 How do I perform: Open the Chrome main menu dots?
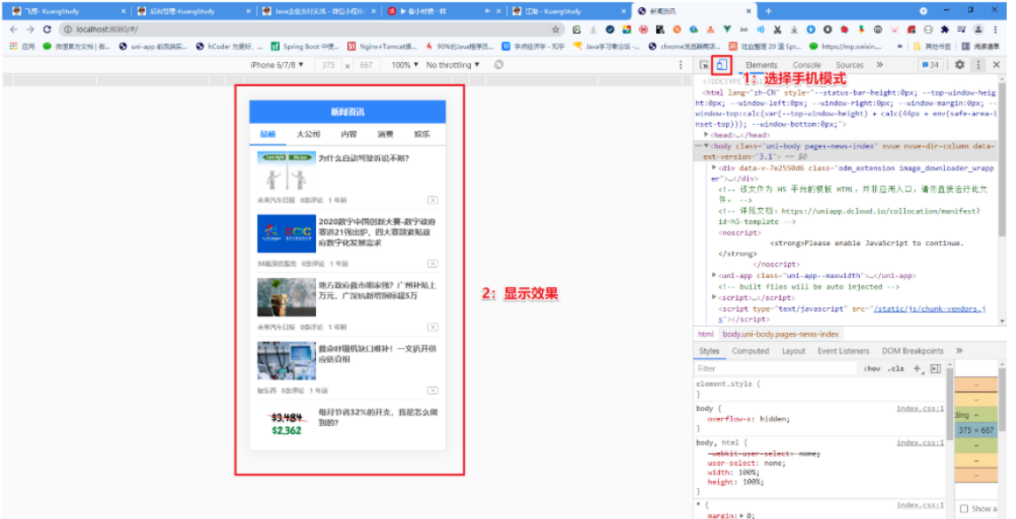pos(995,29)
